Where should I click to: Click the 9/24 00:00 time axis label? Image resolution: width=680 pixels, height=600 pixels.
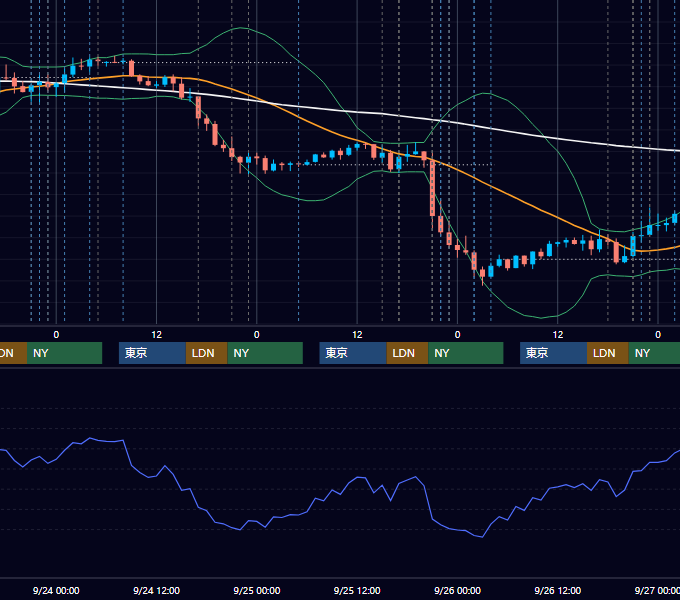[x=56, y=590]
